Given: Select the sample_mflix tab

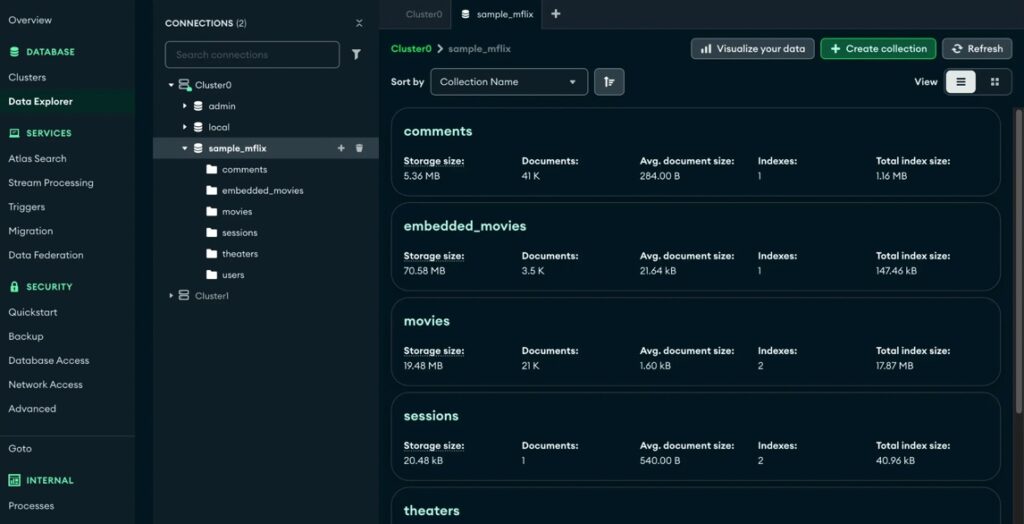Looking at the screenshot, I should 496,14.
